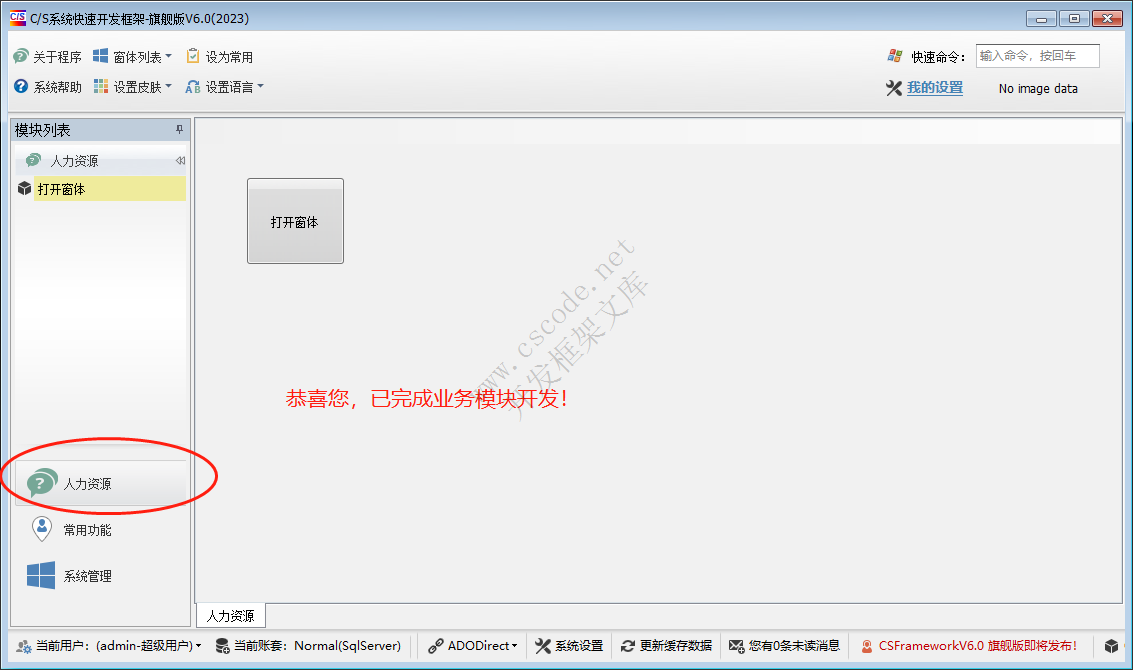Click the colorful icon beside 快速命令

895,56
